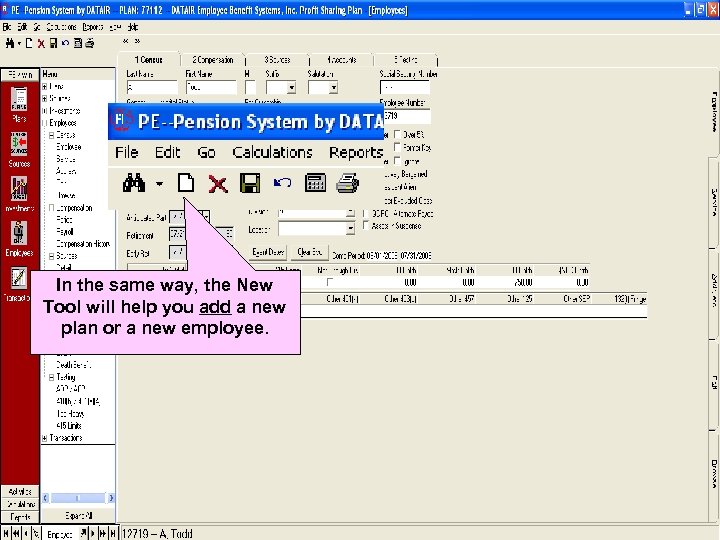
Task: Click the Expand All button below the tree
Action: click(x=78, y=516)
